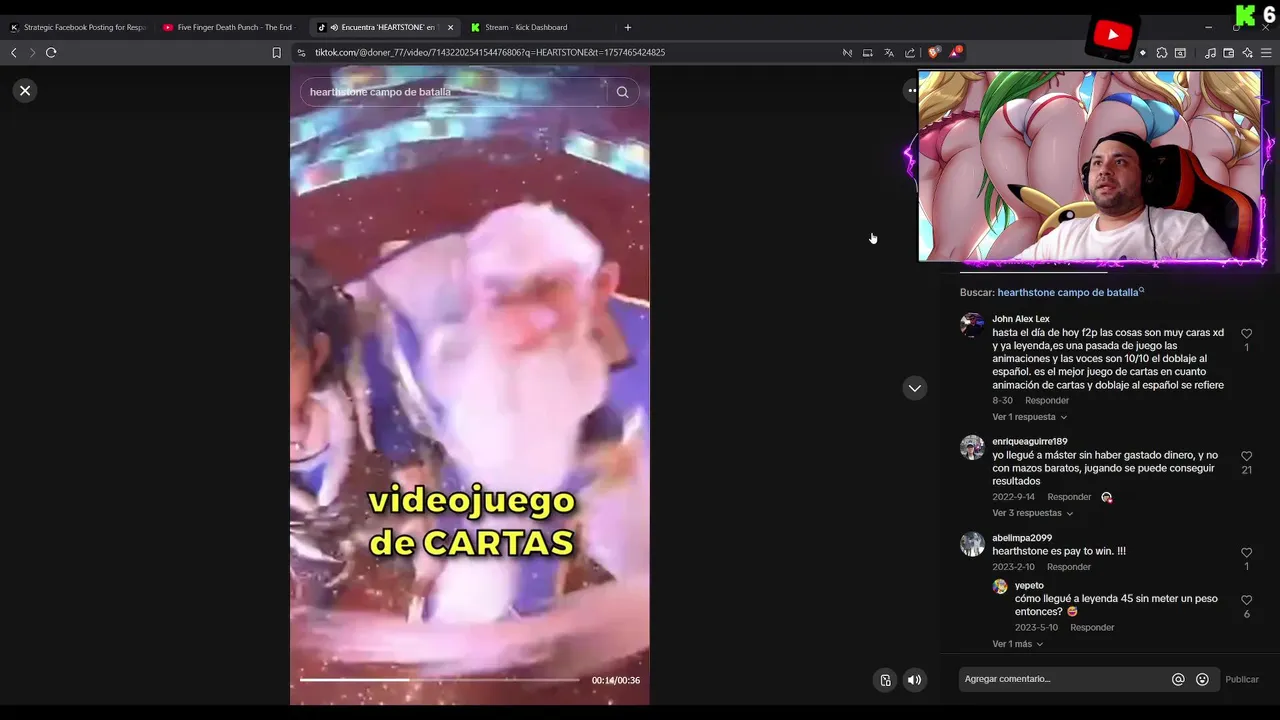1280x720 pixels.
Task: Open the Brave Wallet icon
Action: click(x=1229, y=52)
